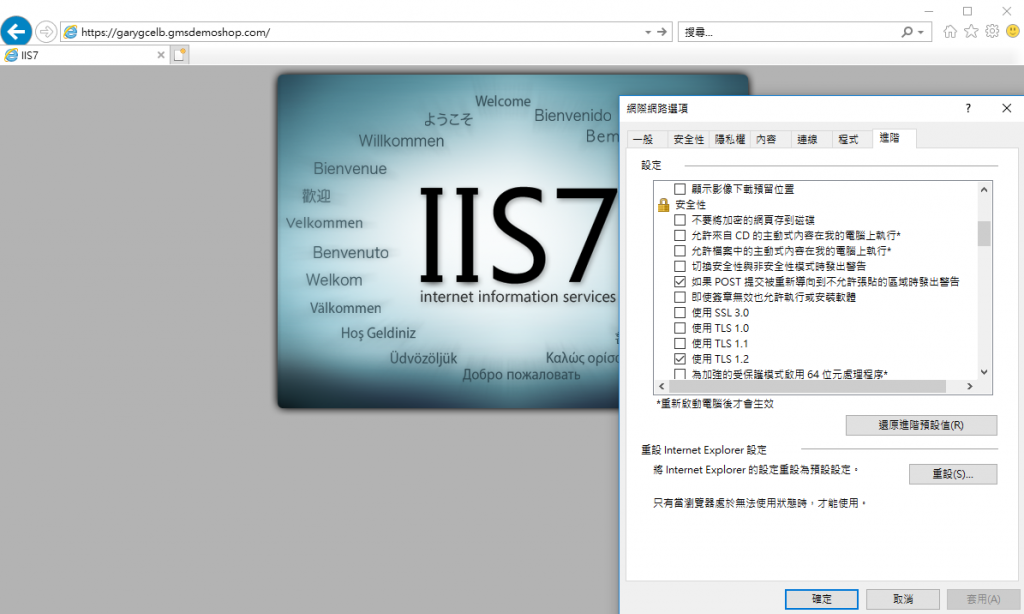1024x614 pixels.
Task: Enable the 使用 TLS 1.1 checkbox
Action: (x=680, y=344)
